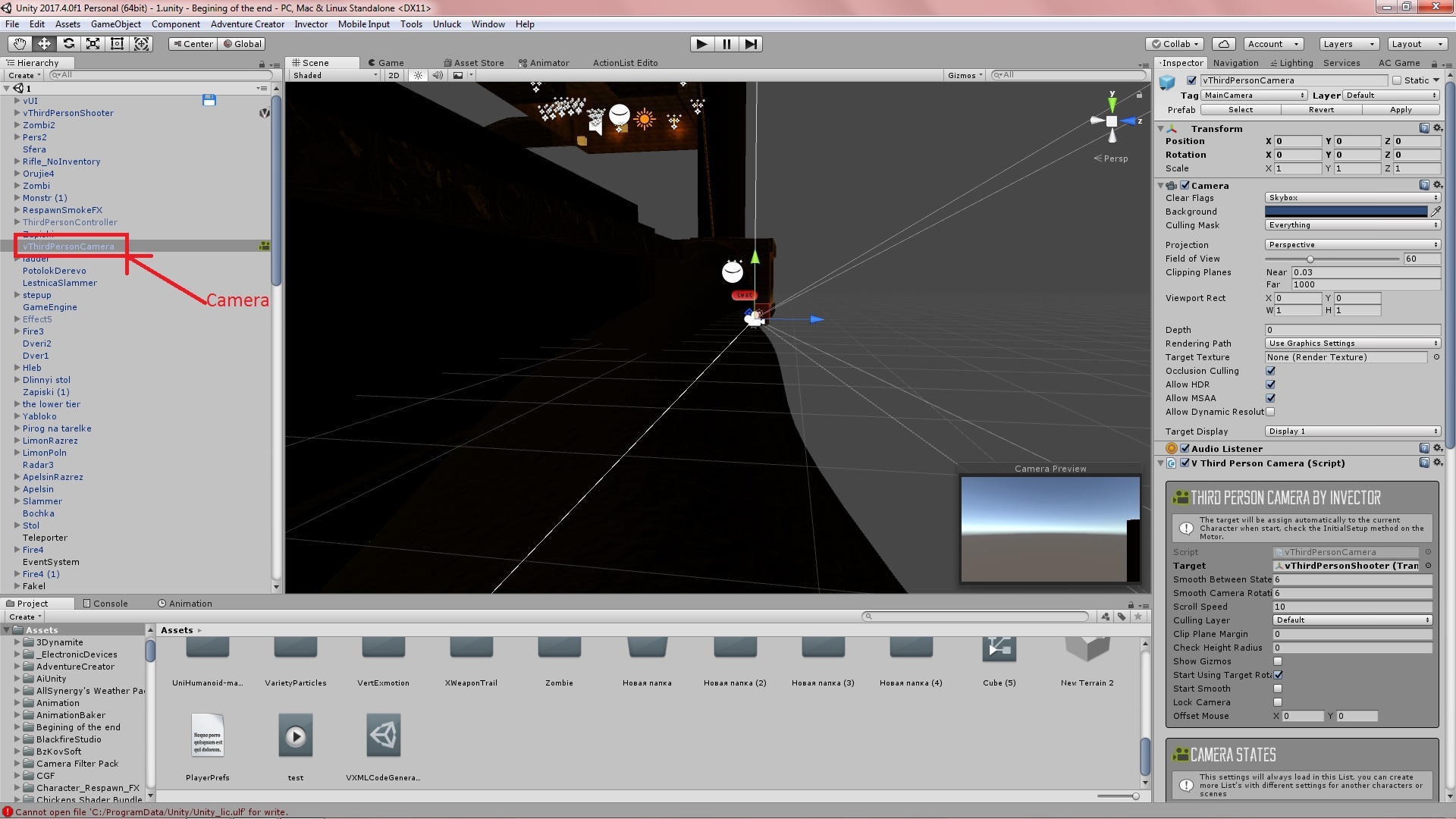Click the Field of View slider
Viewport: 1456px width, 819px height.
[x=1332, y=259]
